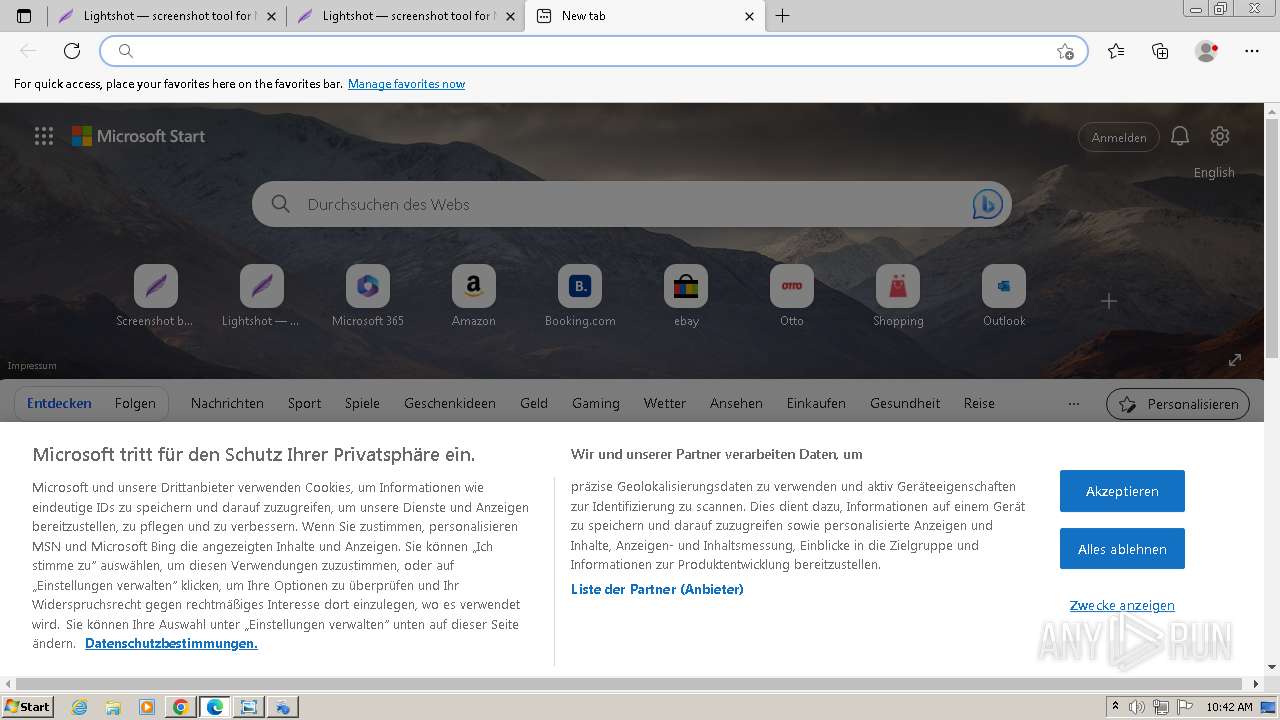Open the Favorites list icon

click(1116, 51)
